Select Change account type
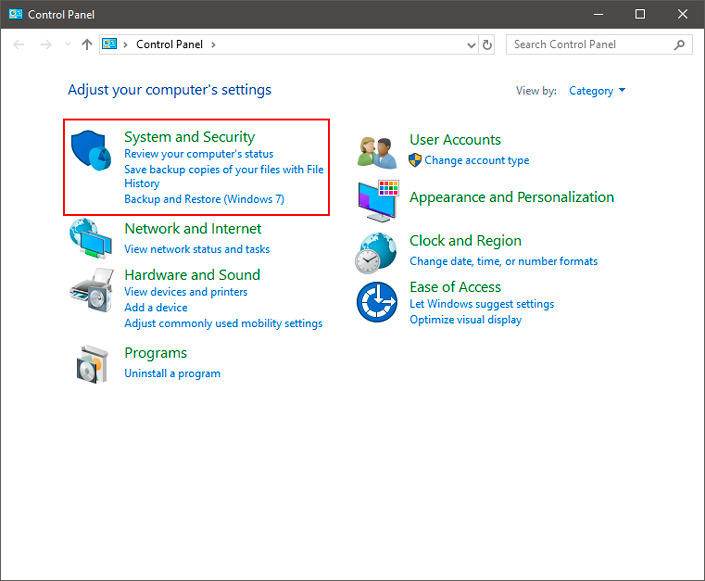 click(477, 161)
